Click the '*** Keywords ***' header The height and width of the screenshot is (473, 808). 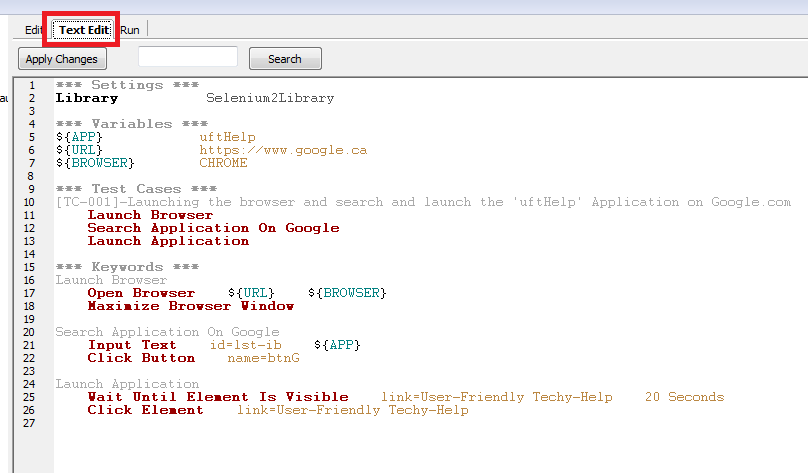pyautogui.click(x=127, y=267)
